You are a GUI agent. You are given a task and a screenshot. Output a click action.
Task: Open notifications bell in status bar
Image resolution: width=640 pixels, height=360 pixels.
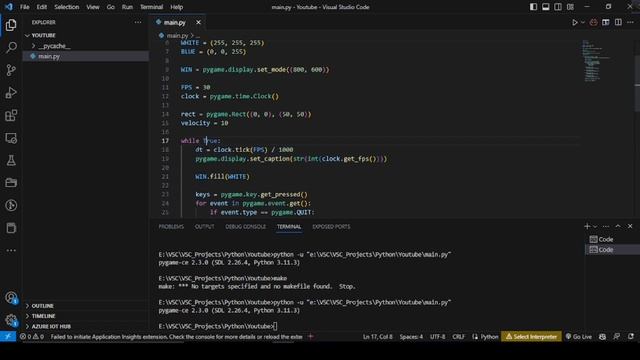point(631,337)
